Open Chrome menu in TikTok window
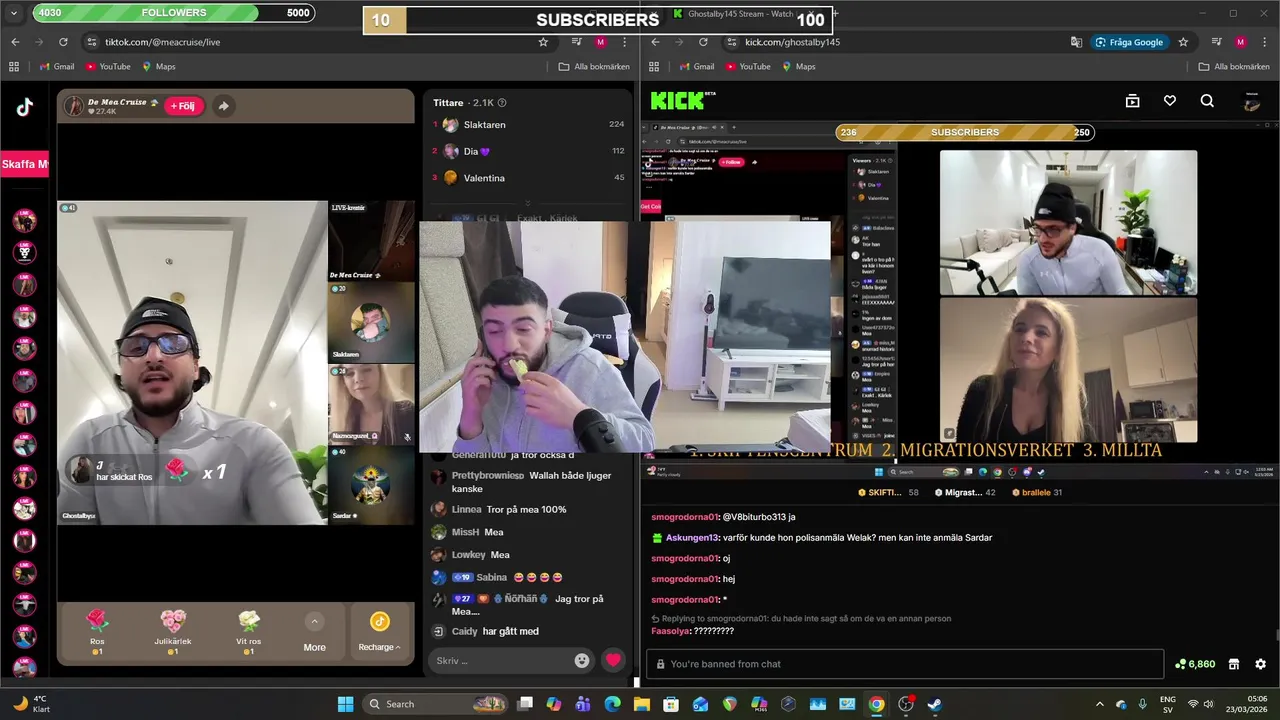Screen dimensions: 1280x720 click(625, 42)
